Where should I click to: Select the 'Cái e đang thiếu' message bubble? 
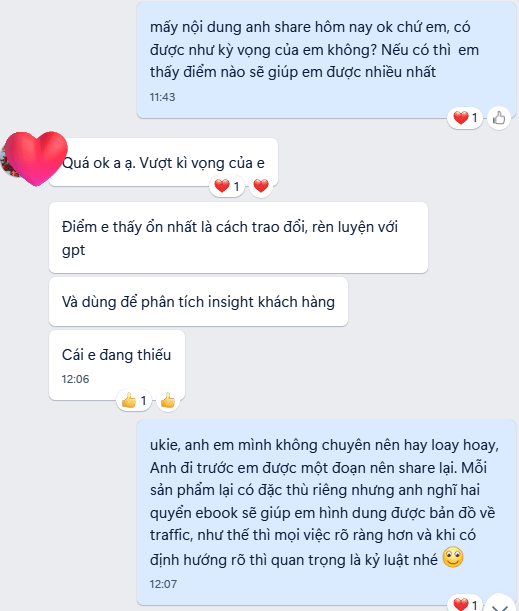(117, 365)
